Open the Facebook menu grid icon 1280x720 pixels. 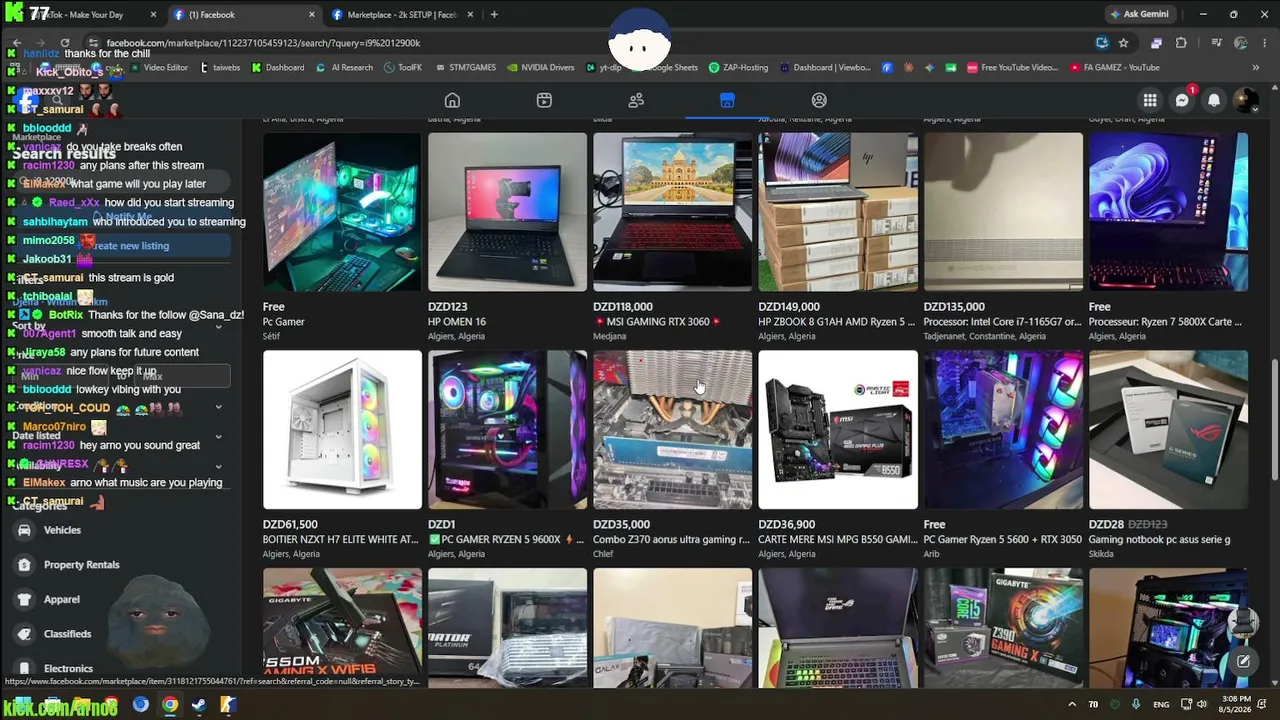(x=1150, y=100)
